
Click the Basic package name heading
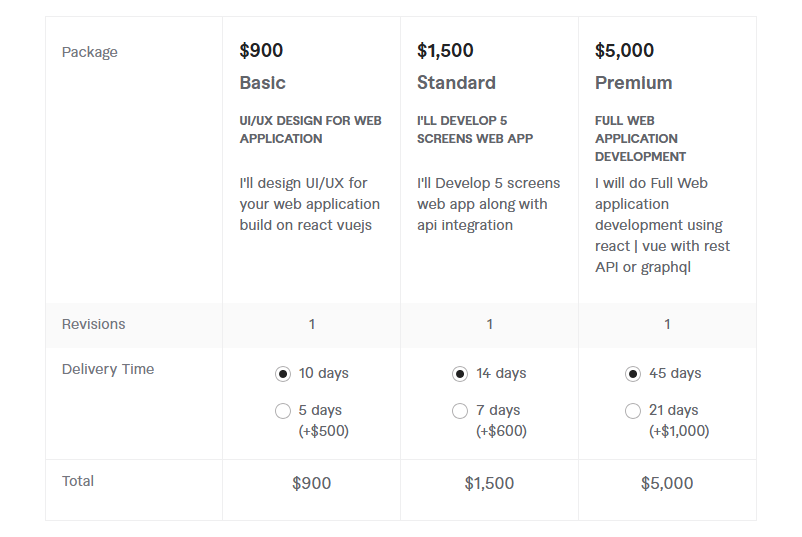[262, 83]
